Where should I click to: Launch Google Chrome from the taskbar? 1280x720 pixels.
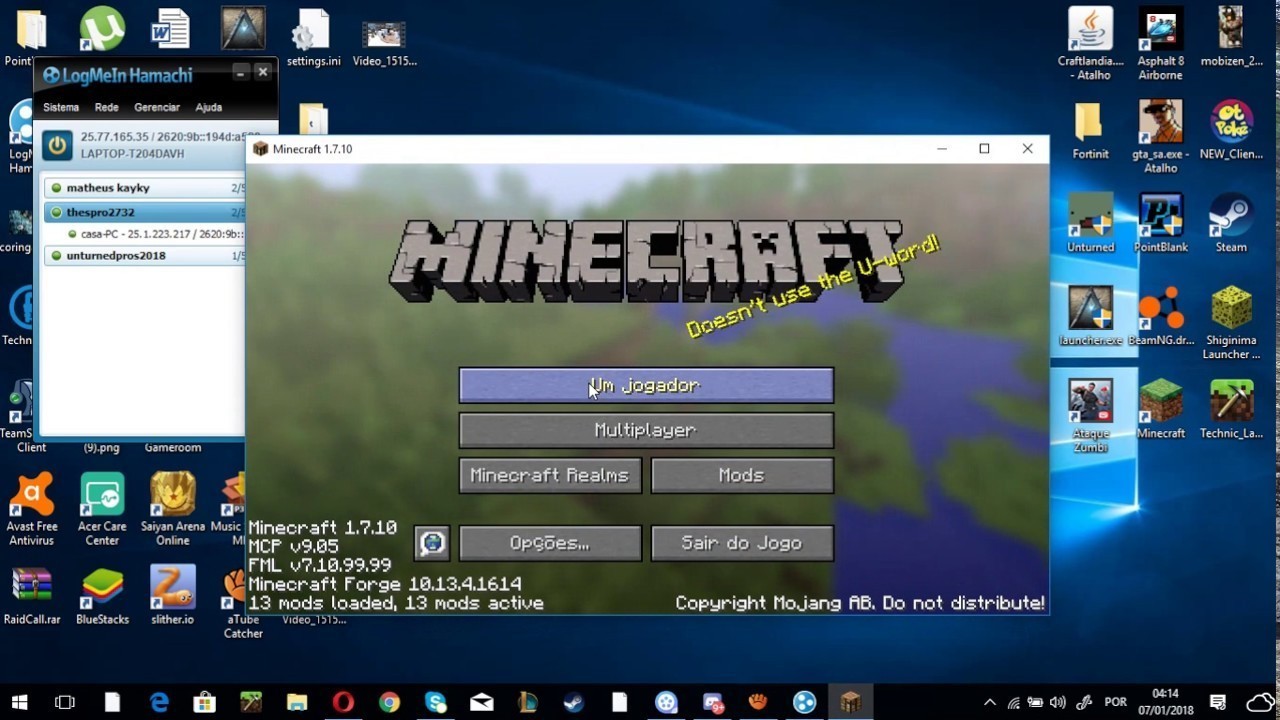click(389, 702)
